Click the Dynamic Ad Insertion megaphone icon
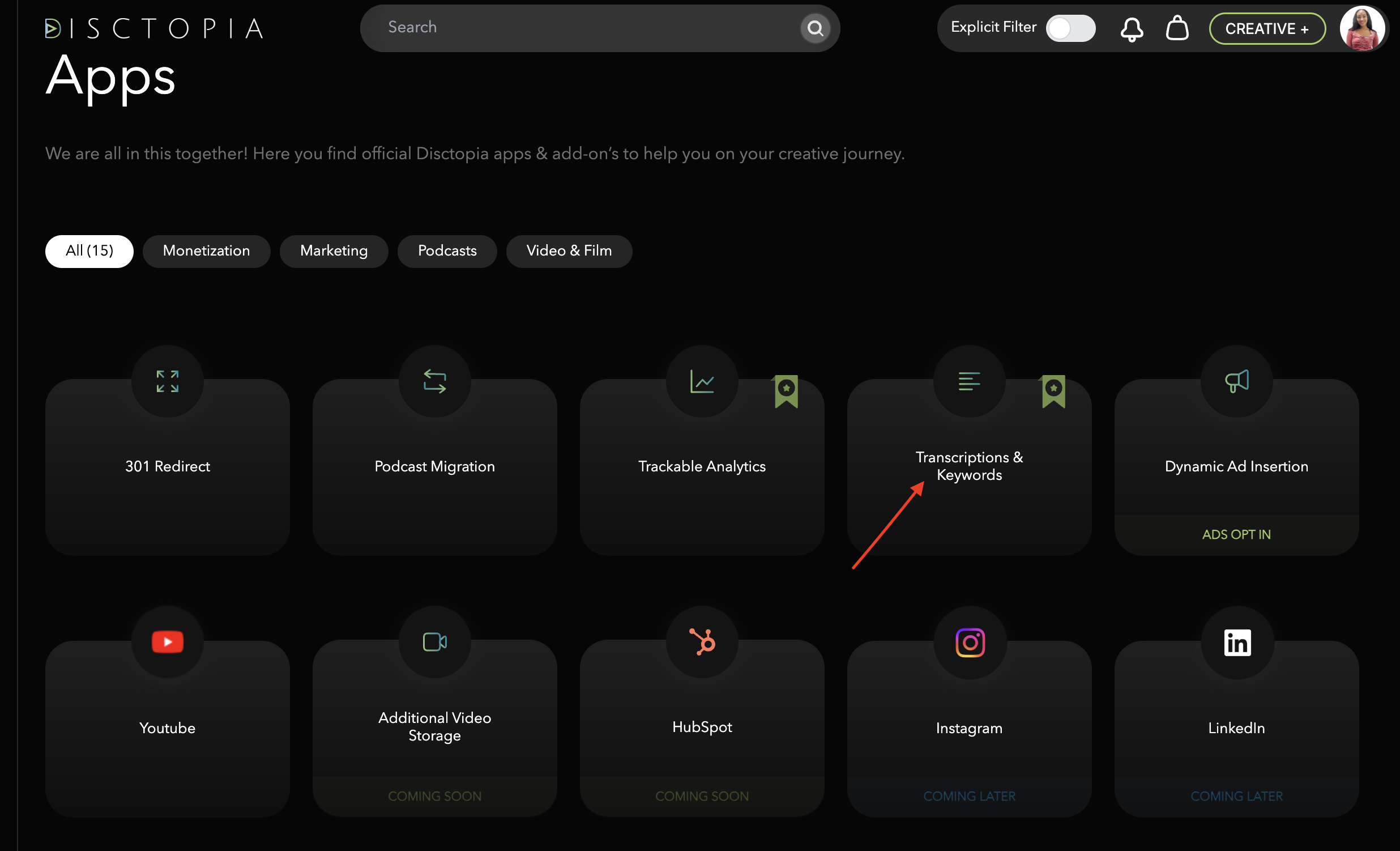Image resolution: width=1400 pixels, height=851 pixels. (x=1236, y=381)
